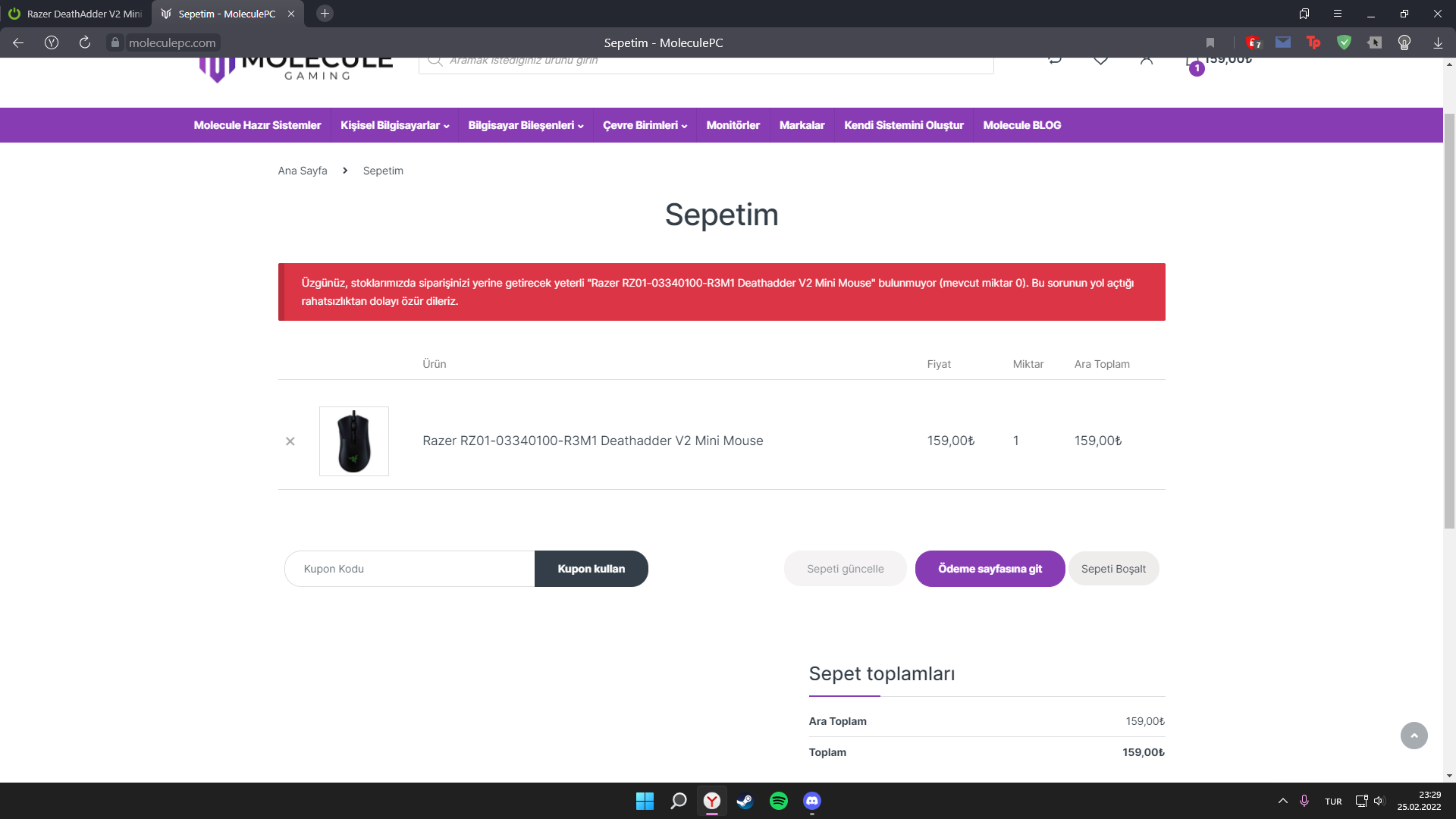Switch to Razer DeathAdder V2 Mini tab

(x=76, y=14)
